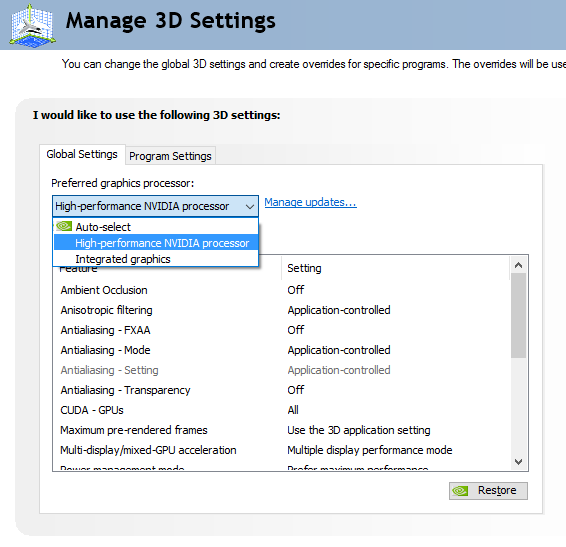Click the All value for CUDA - GPUs
The image size is (566, 547).
point(293,410)
